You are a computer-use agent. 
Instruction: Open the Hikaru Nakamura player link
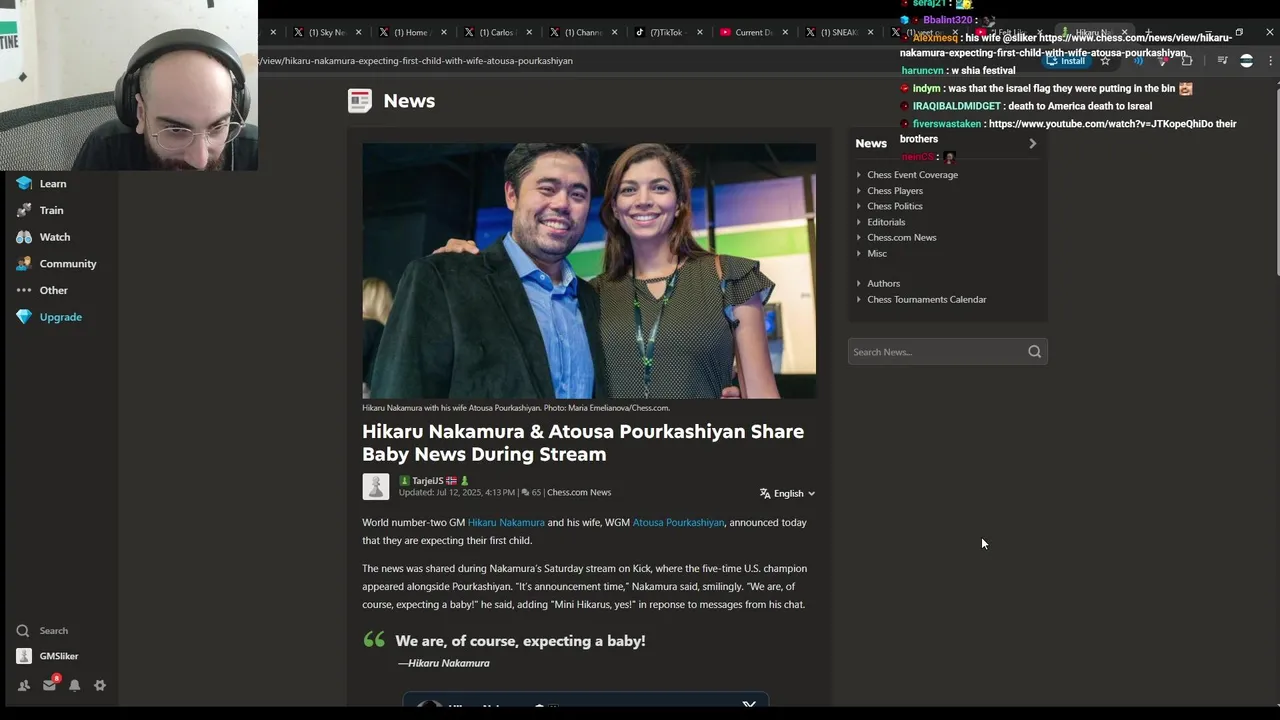(x=506, y=523)
